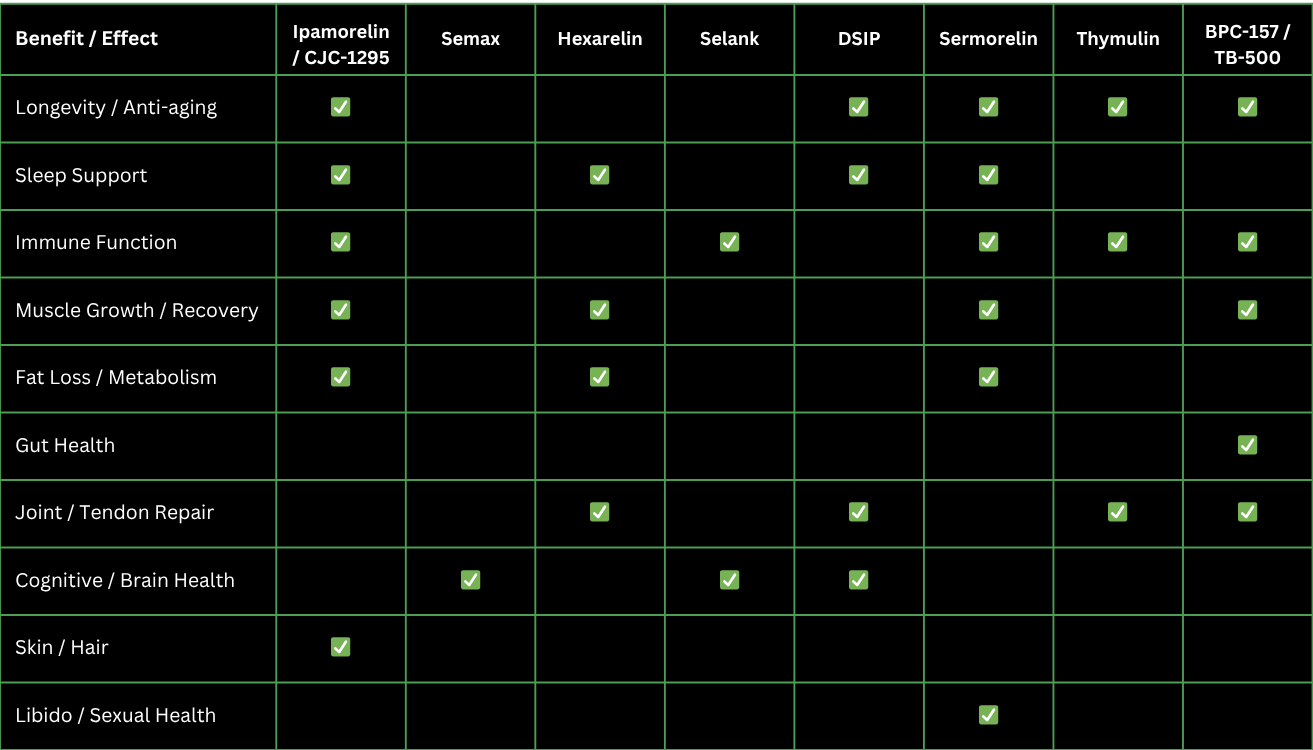The height and width of the screenshot is (750, 1313).
Task: Click the Libido checkmark under Sermorelin
Action: [x=988, y=715]
